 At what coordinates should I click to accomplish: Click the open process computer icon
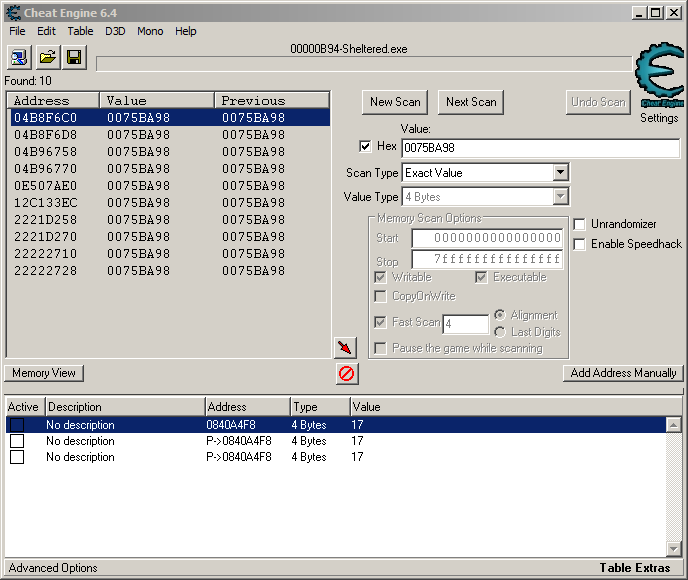(19, 58)
